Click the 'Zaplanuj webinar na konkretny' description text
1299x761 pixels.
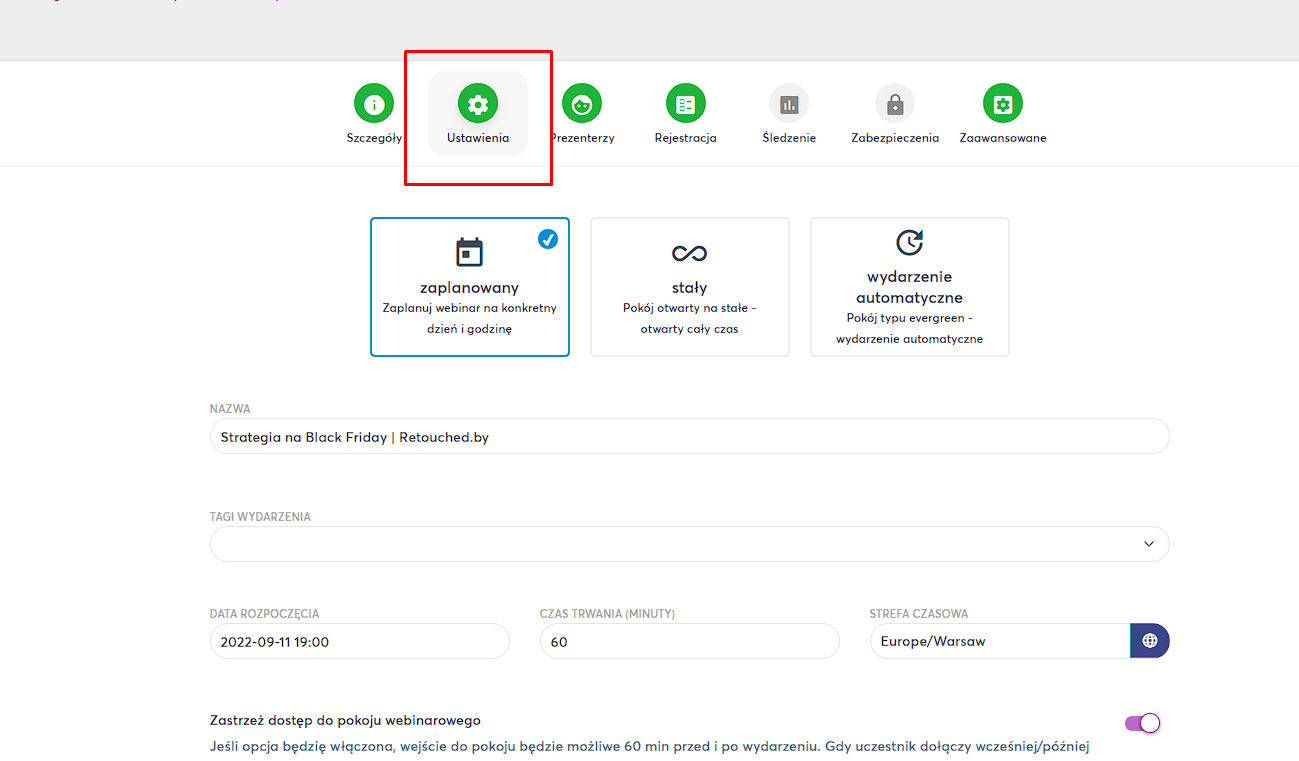point(470,308)
